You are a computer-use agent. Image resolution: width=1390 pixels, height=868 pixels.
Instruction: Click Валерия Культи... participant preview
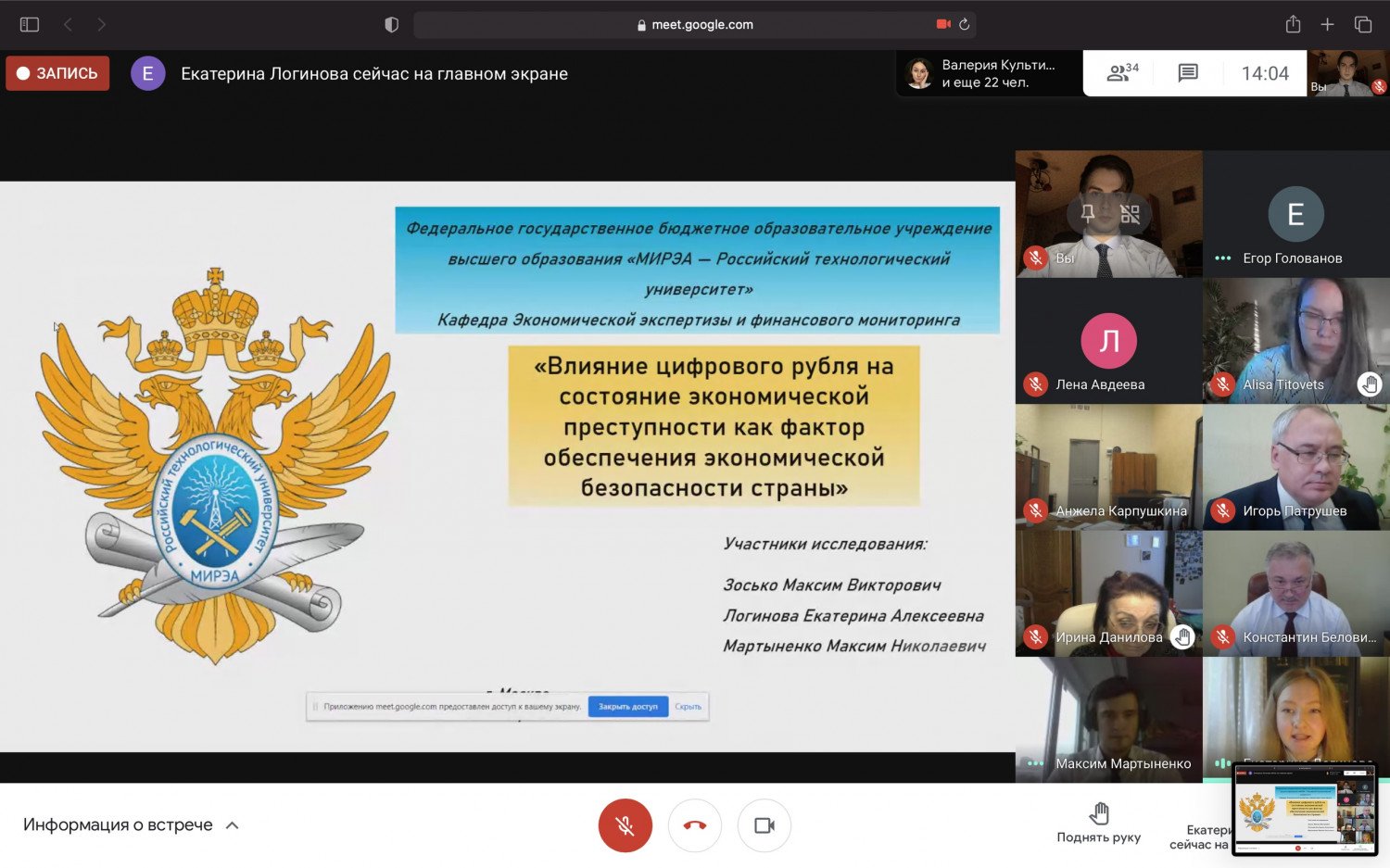[989, 73]
